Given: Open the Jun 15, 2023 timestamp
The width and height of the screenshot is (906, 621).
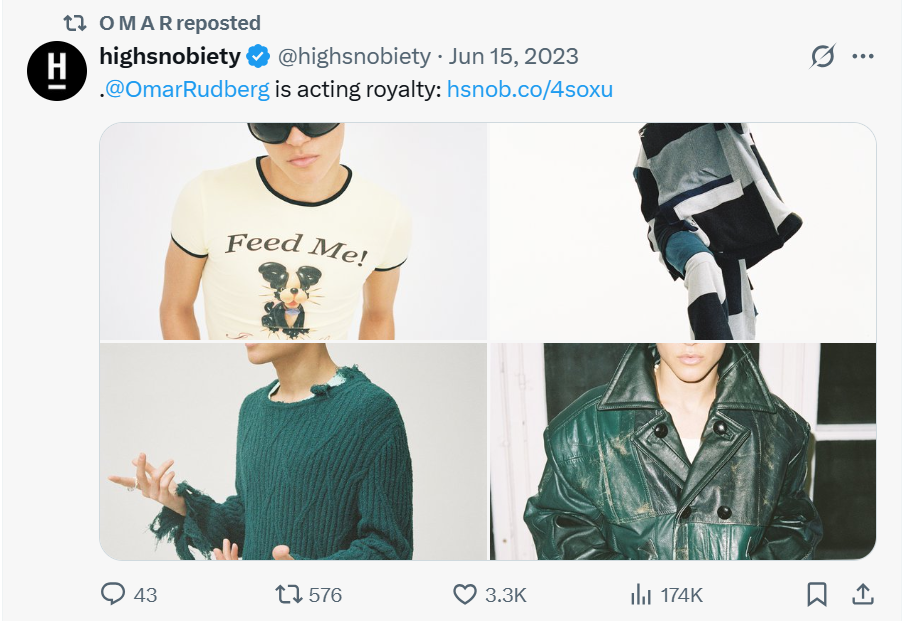Looking at the screenshot, I should pyautogui.click(x=514, y=56).
